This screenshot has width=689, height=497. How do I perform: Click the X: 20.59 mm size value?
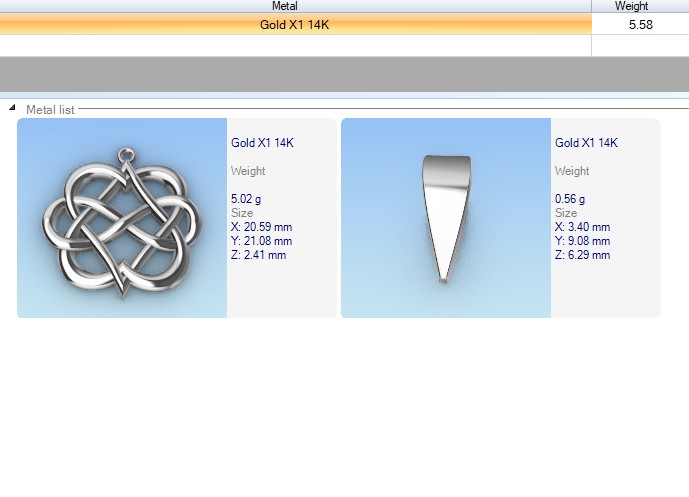pos(261,227)
